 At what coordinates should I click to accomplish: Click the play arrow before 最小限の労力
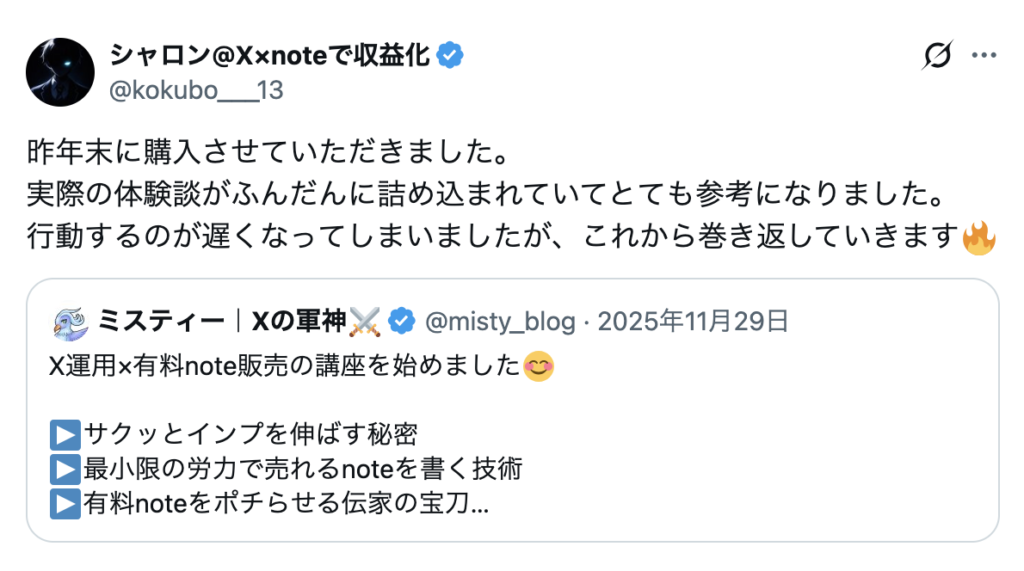64,469
